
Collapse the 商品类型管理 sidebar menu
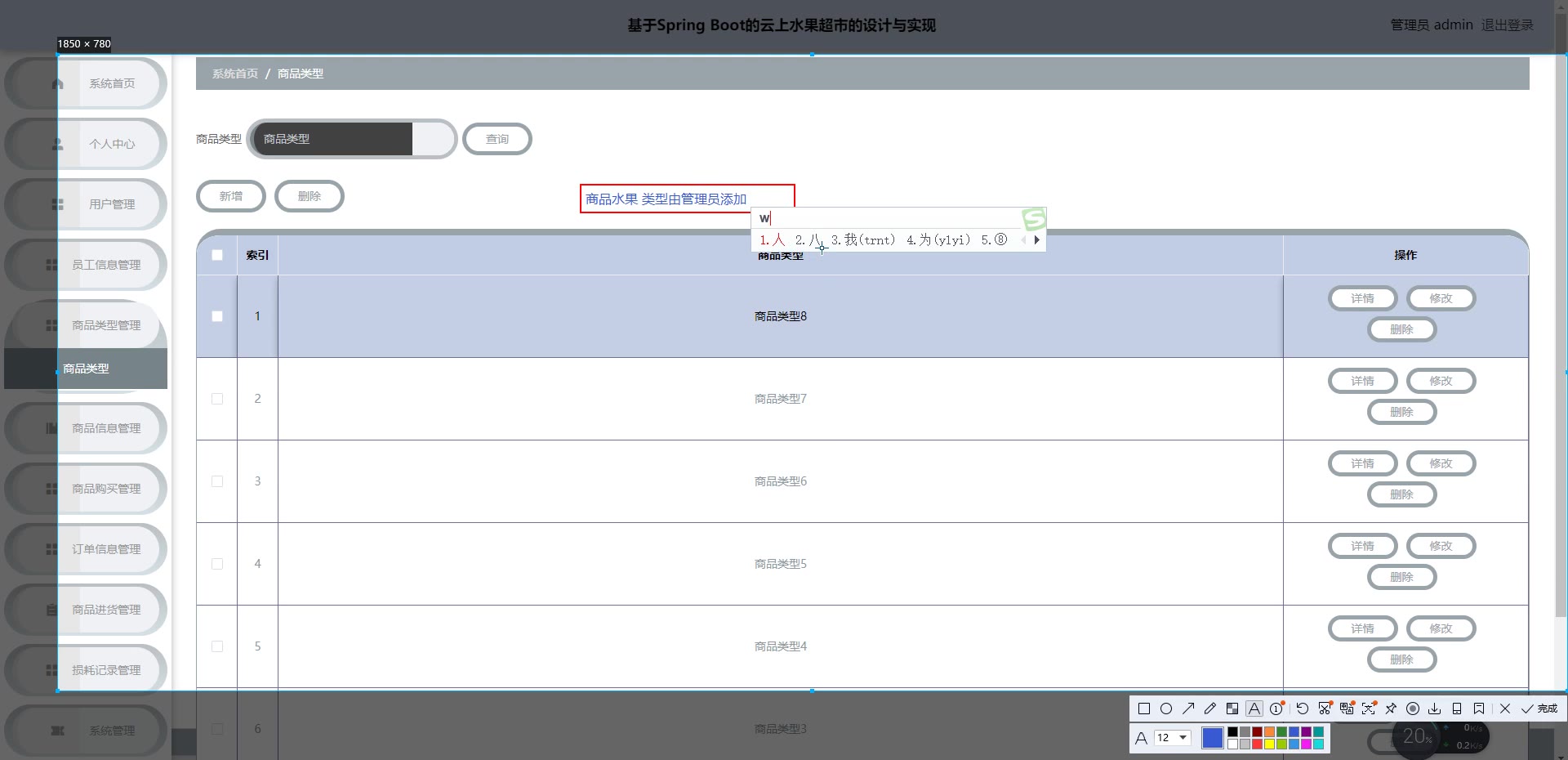coord(86,325)
